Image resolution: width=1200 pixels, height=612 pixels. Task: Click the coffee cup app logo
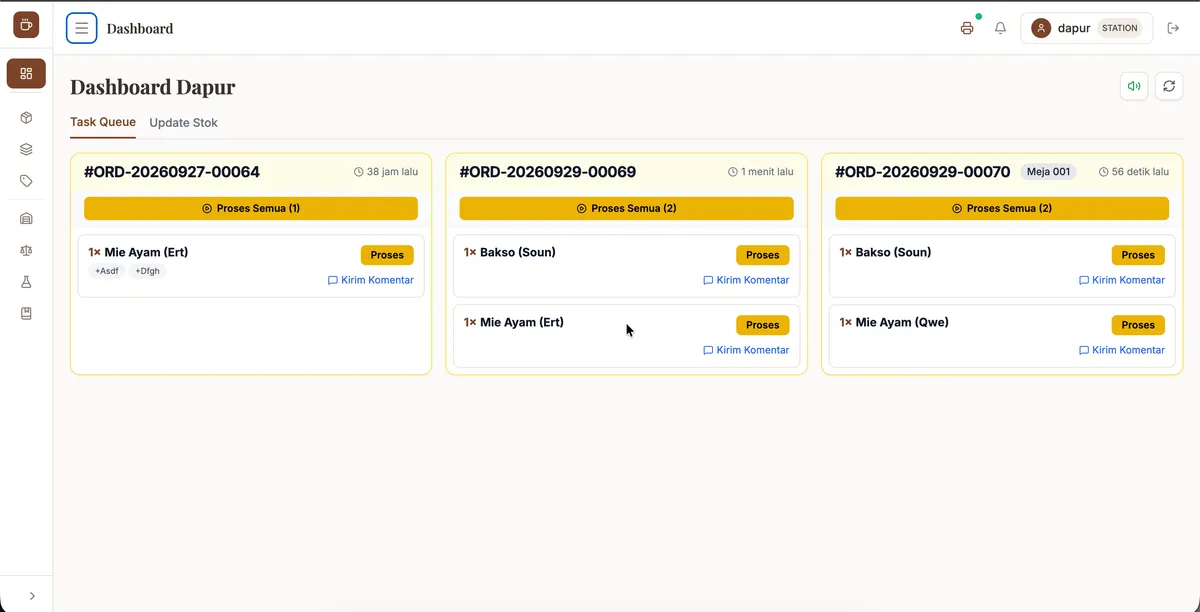[26, 25]
